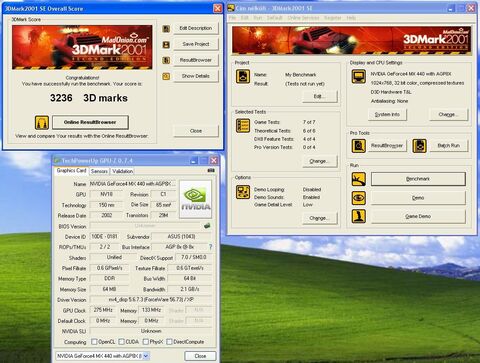Toggle the DirectCompute checkbox
This screenshot has width=480, height=363.
click(x=169, y=342)
